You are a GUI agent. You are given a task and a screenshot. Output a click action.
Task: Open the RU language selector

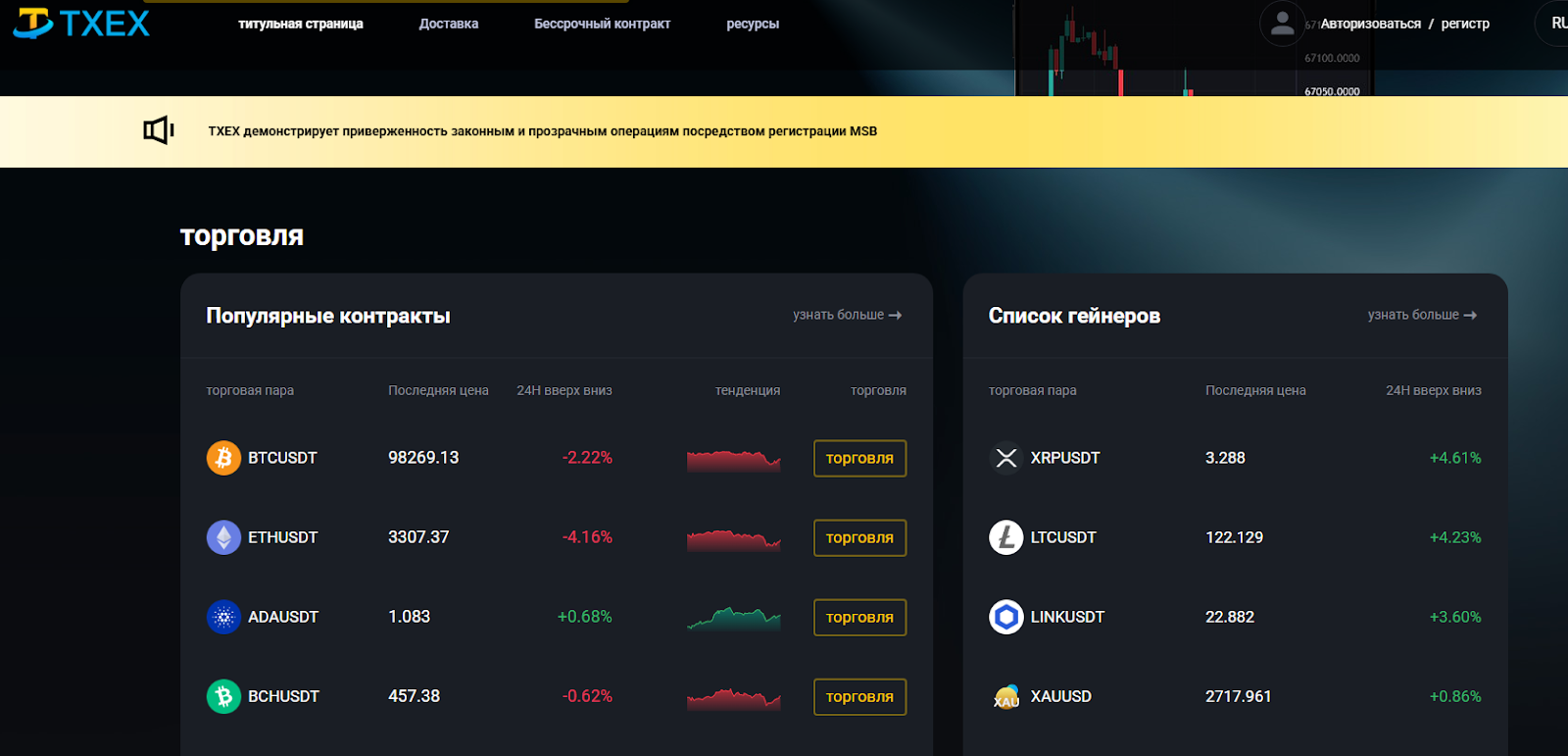click(1554, 24)
